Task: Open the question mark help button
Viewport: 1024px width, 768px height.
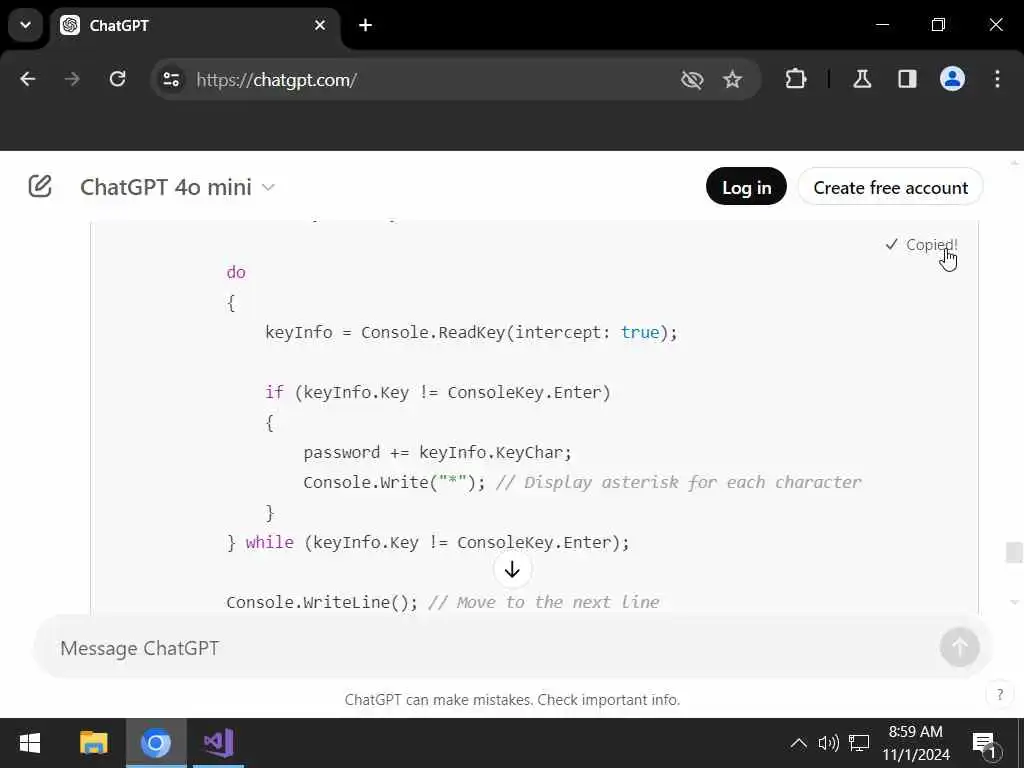Action: coord(1000,694)
